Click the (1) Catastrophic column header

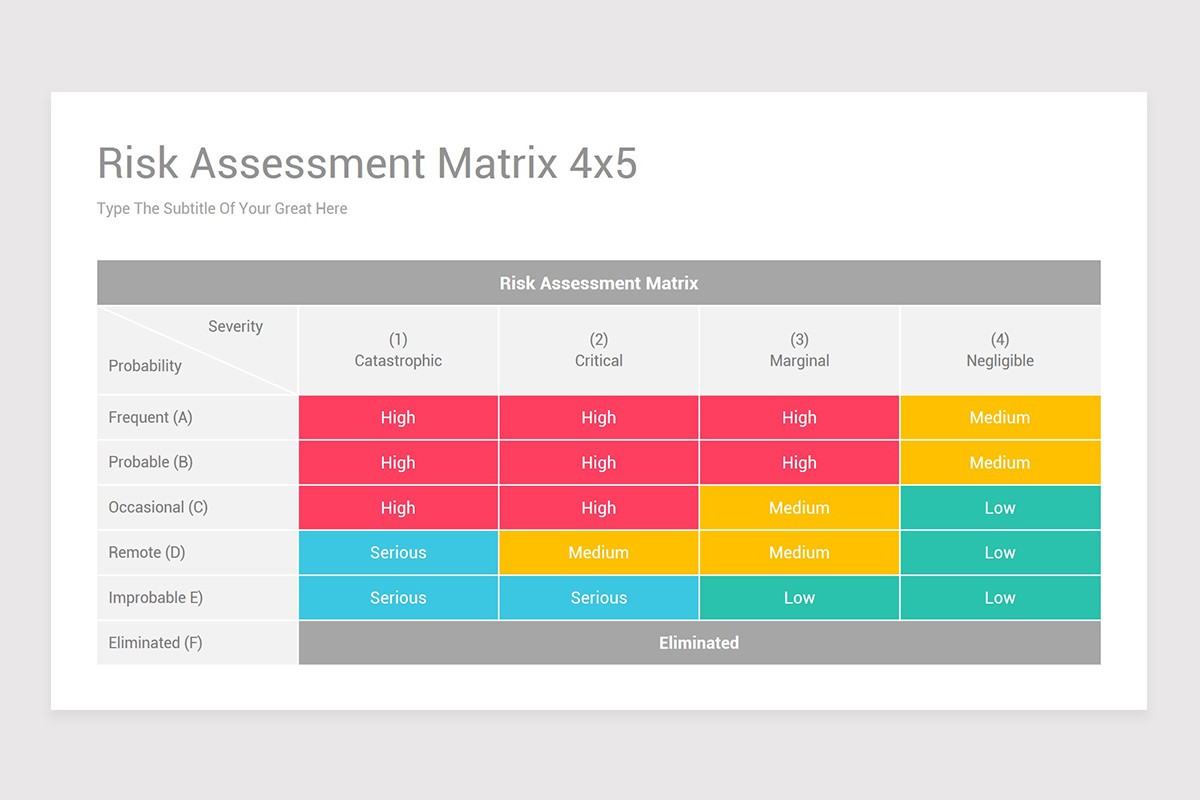pos(397,350)
